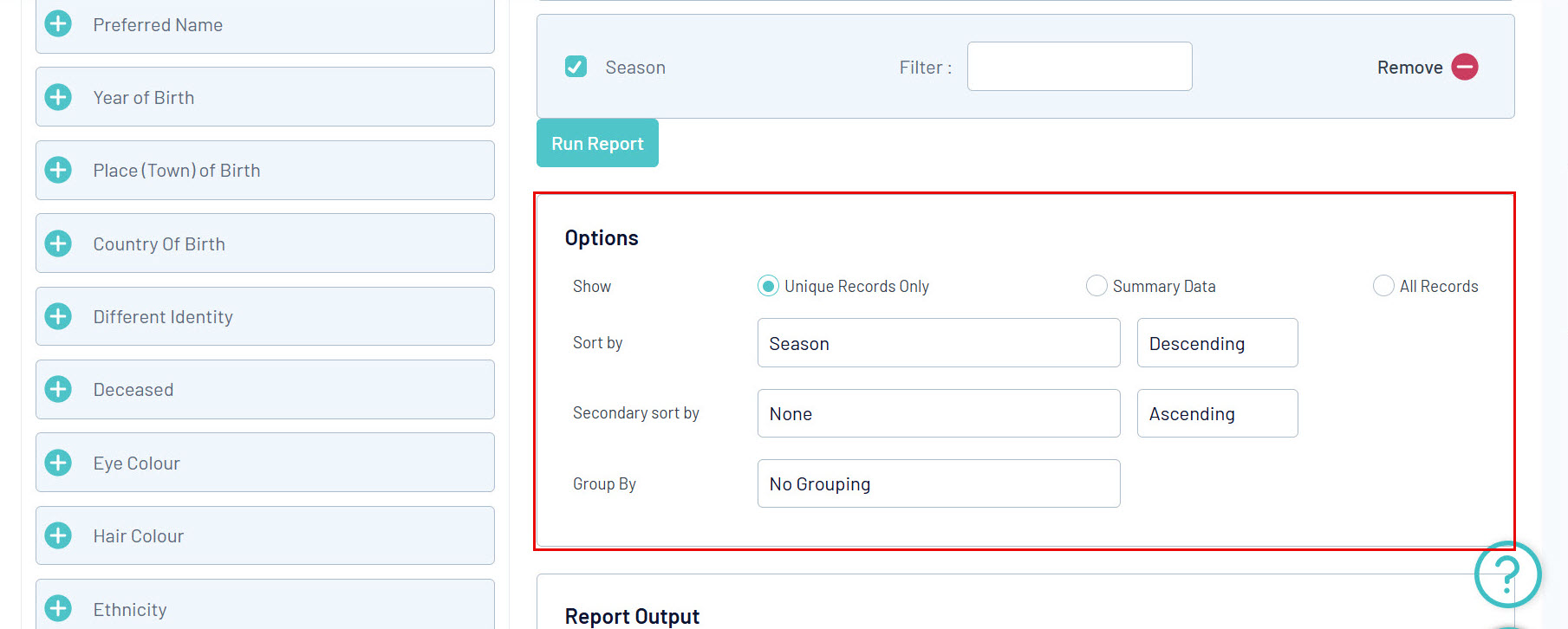Open Group By No Grouping dropdown
Image resolution: width=1568 pixels, height=629 pixels.
click(938, 483)
